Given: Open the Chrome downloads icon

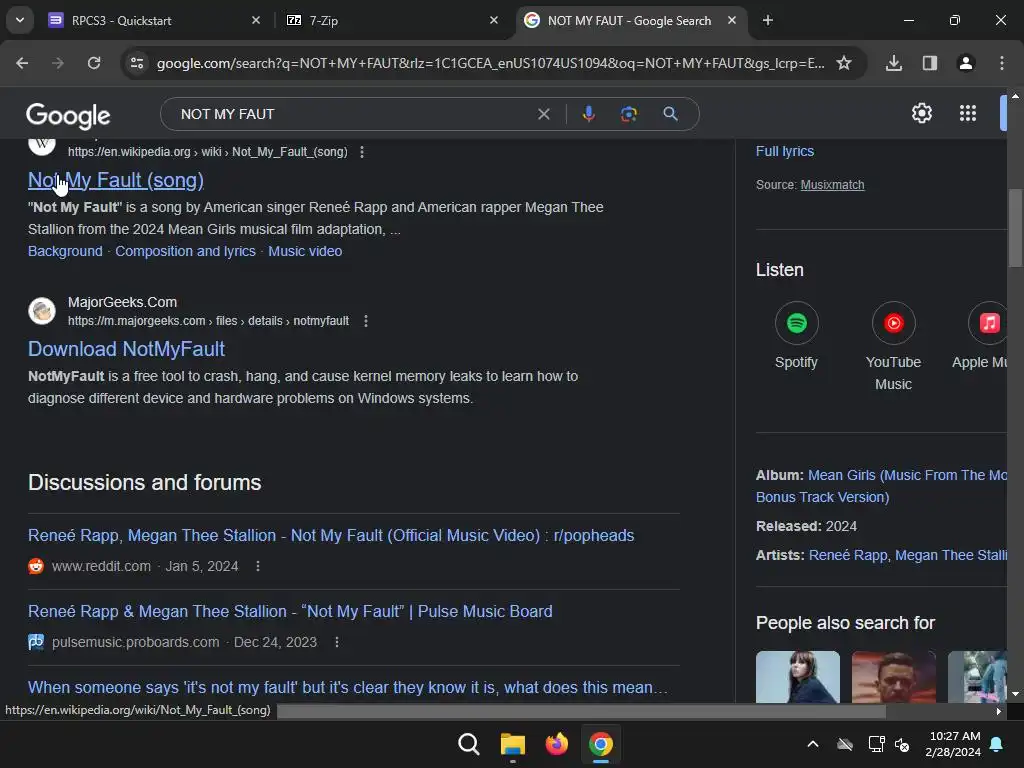Looking at the screenshot, I should 894,63.
